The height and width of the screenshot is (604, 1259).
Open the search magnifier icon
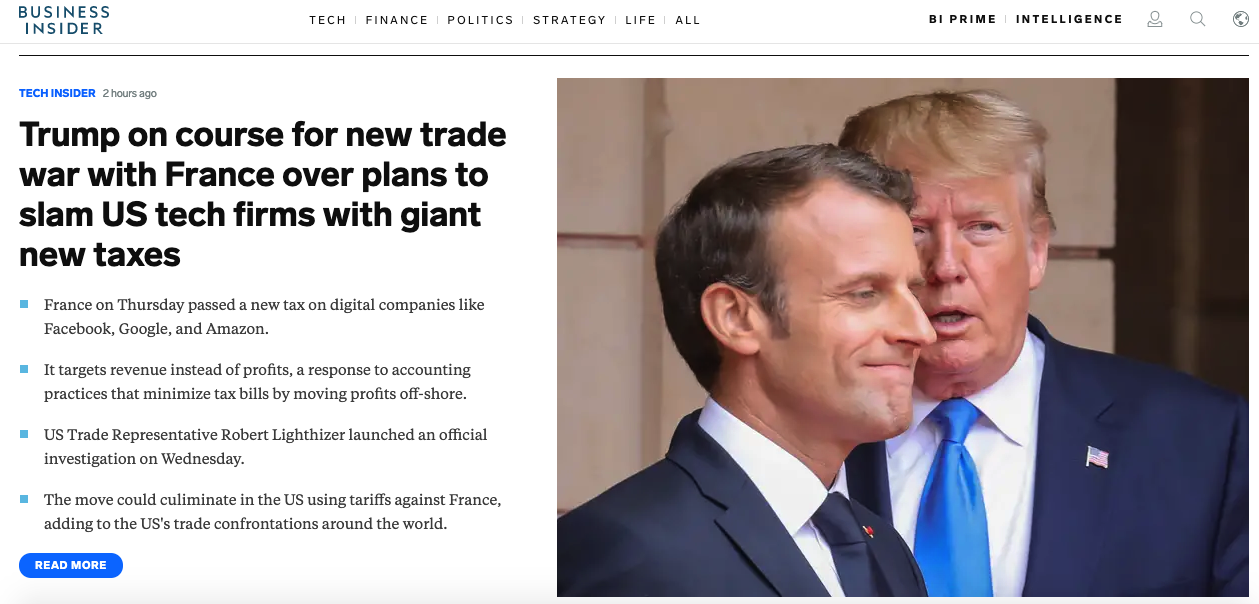(1197, 19)
